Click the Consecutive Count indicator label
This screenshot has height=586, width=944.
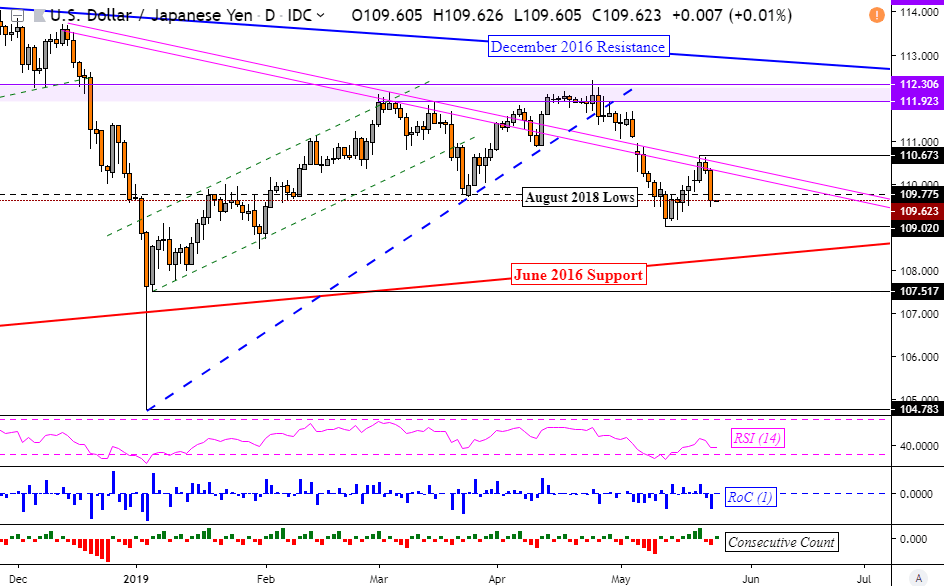coord(781,542)
